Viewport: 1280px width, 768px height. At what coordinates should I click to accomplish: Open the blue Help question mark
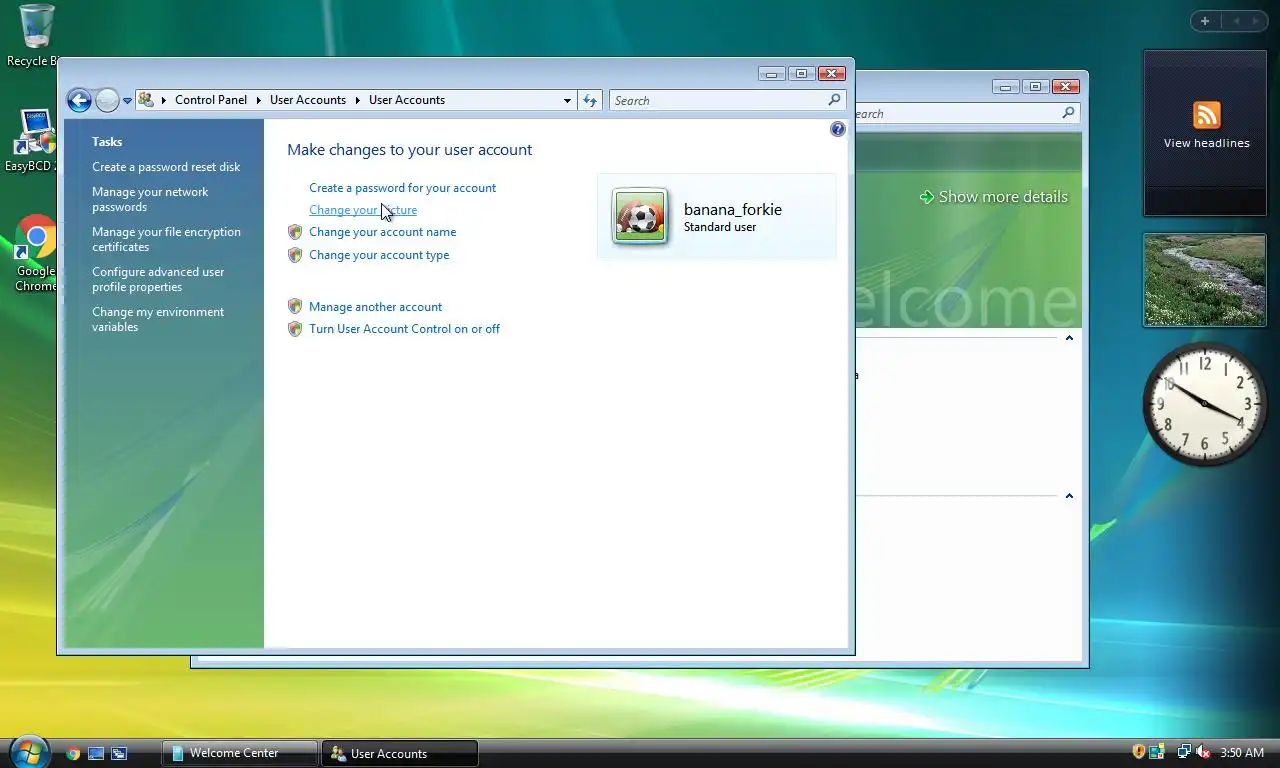[838, 129]
